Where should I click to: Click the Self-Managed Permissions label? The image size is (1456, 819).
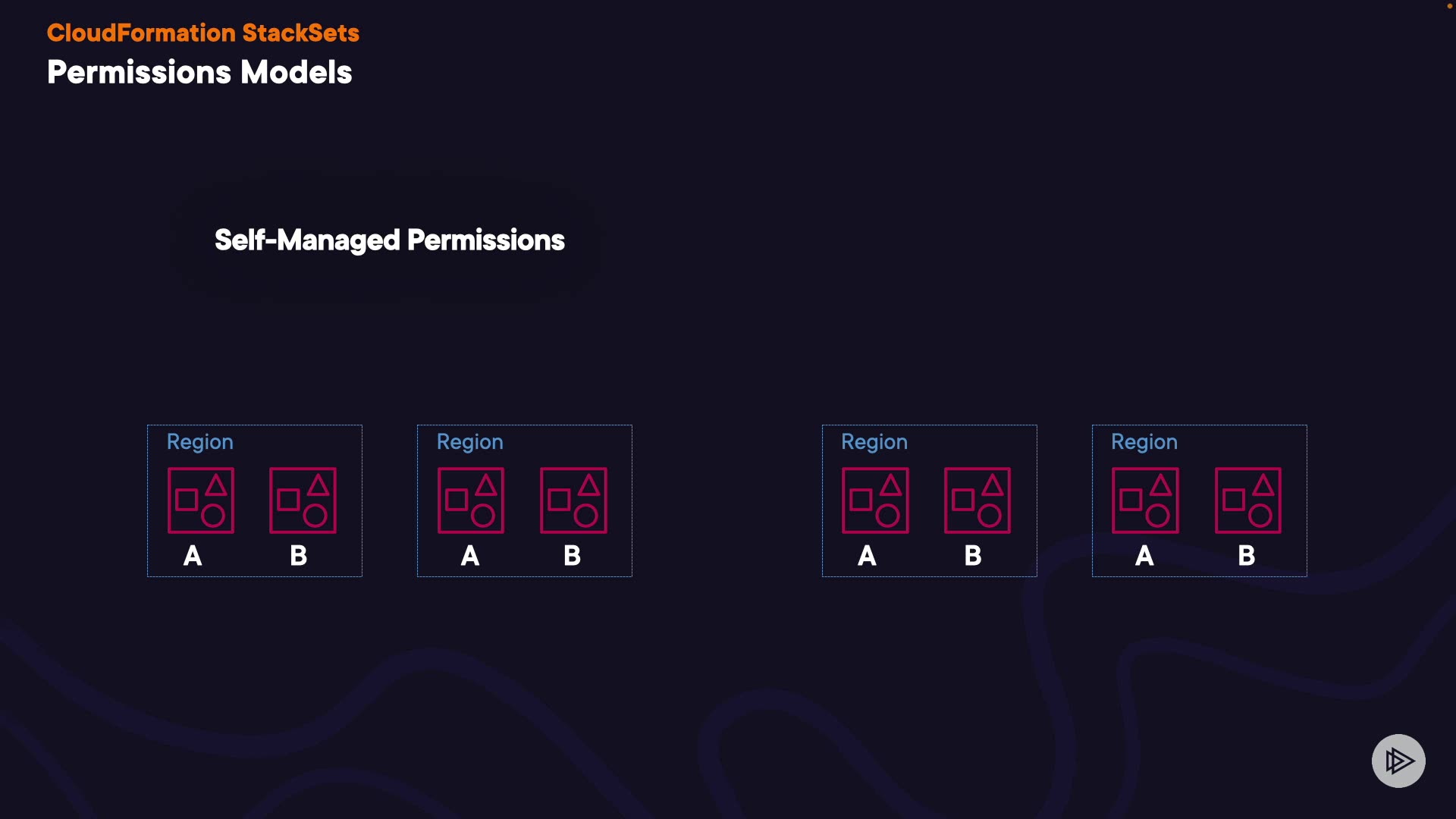[x=389, y=240]
